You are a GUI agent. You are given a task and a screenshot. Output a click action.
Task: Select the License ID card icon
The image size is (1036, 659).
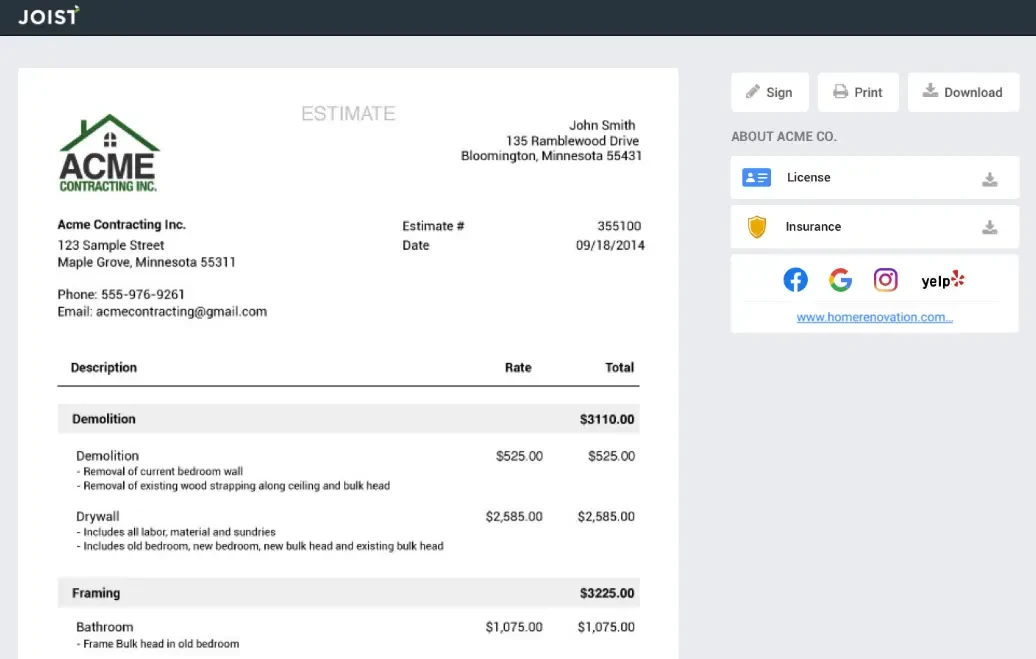click(757, 177)
